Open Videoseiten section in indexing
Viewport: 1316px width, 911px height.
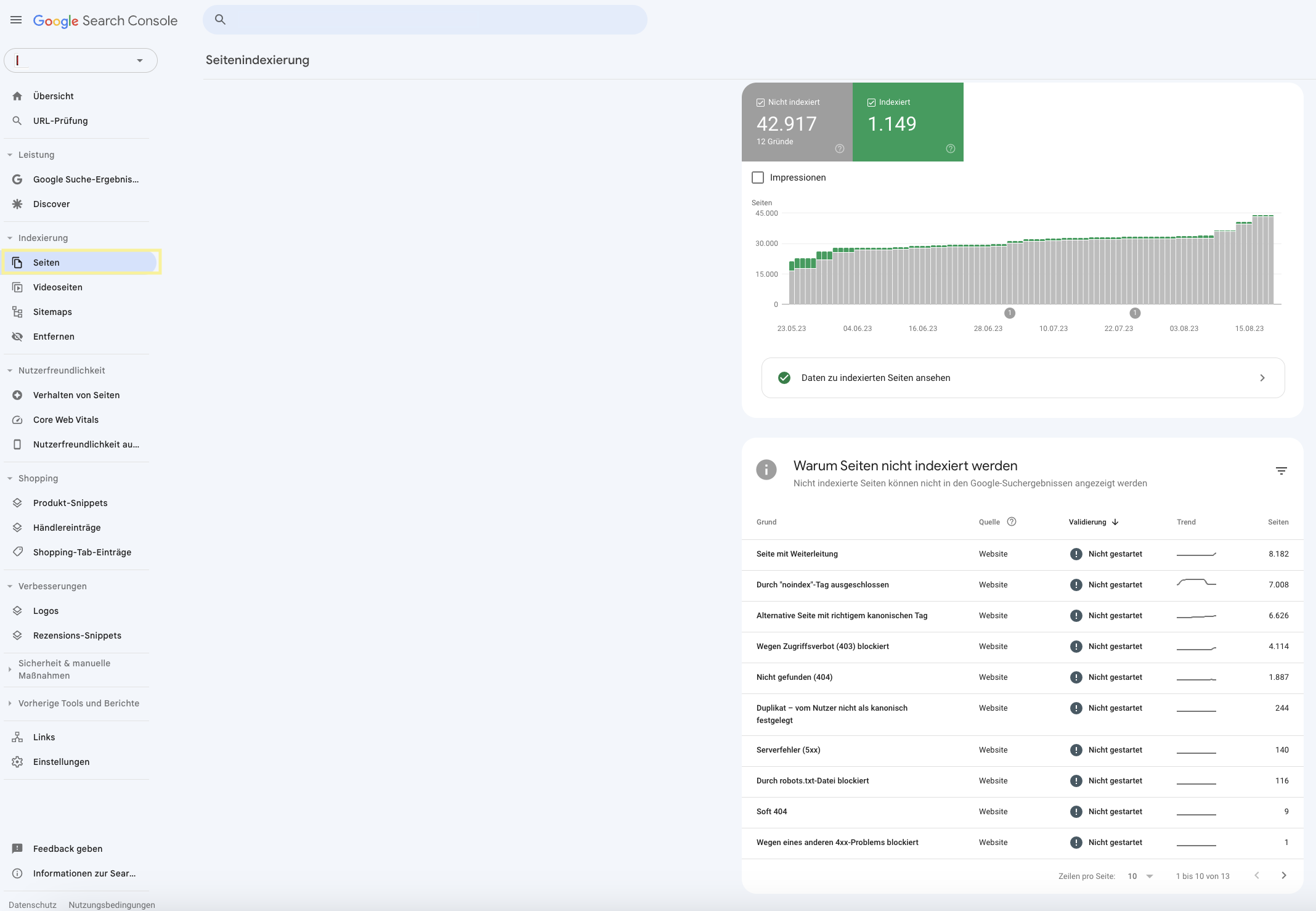58,287
